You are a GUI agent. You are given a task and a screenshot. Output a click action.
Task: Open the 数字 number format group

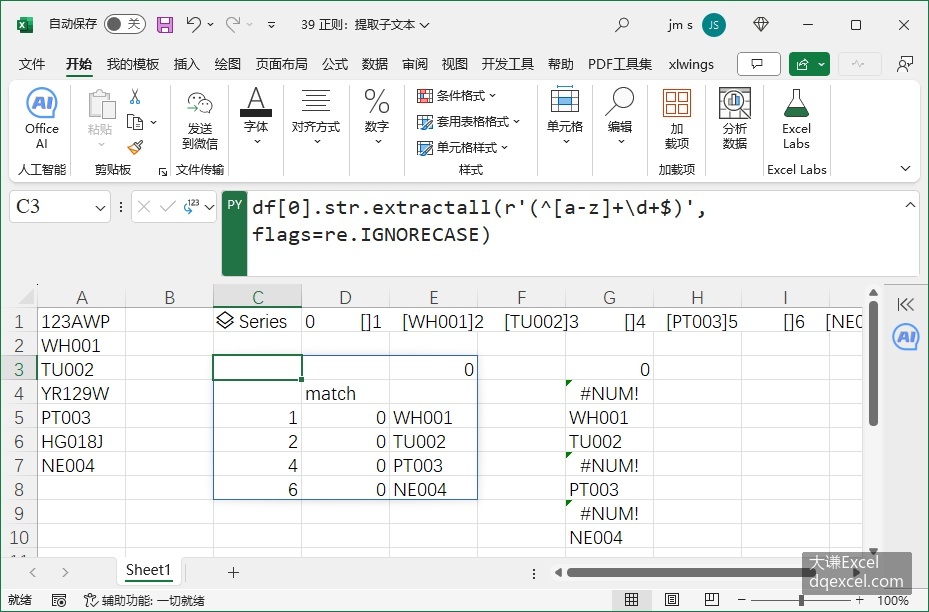point(377,117)
